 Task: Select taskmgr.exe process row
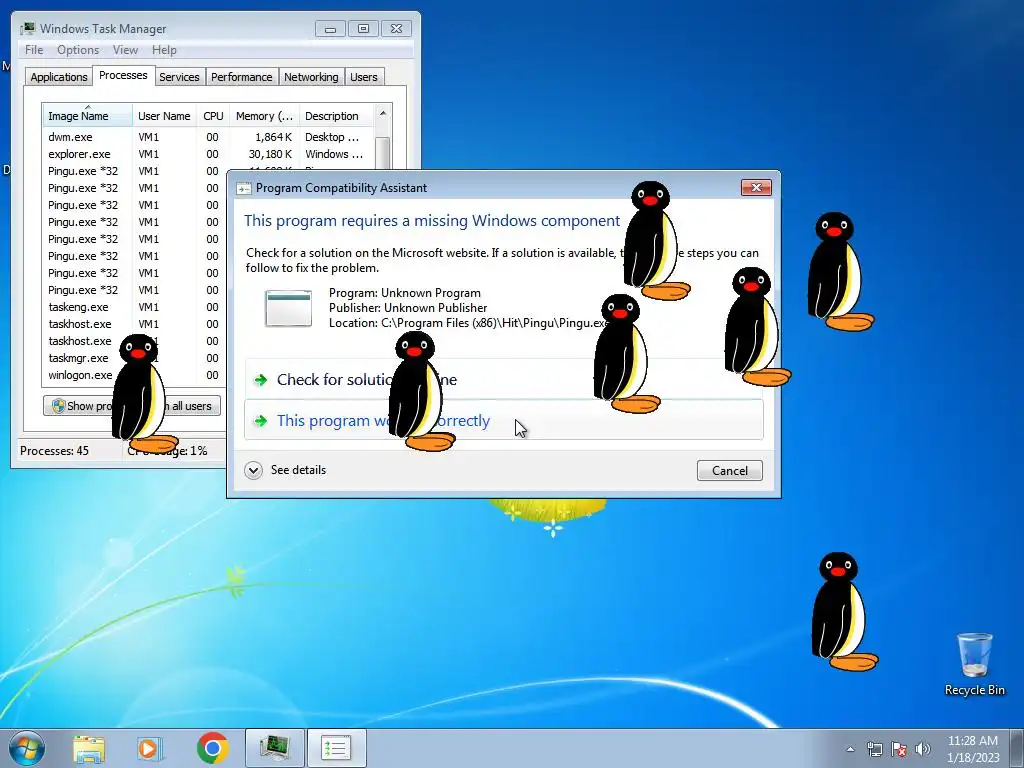click(x=134, y=358)
